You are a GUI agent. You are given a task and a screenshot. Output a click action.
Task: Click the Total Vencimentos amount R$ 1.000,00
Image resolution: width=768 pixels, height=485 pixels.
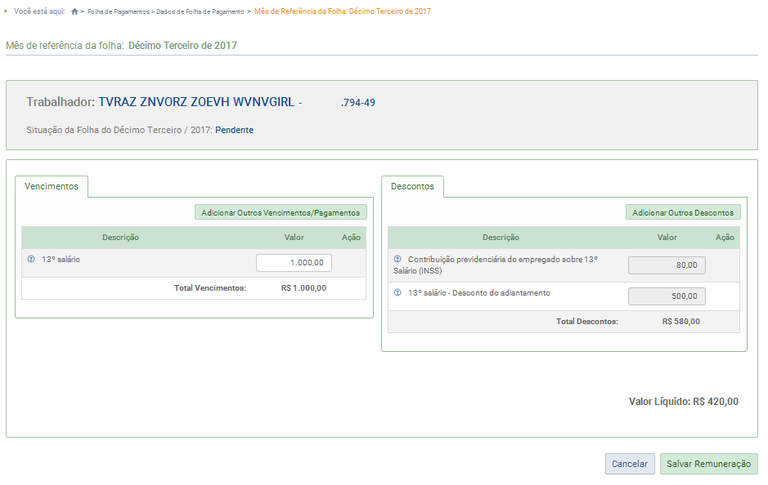pyautogui.click(x=303, y=288)
